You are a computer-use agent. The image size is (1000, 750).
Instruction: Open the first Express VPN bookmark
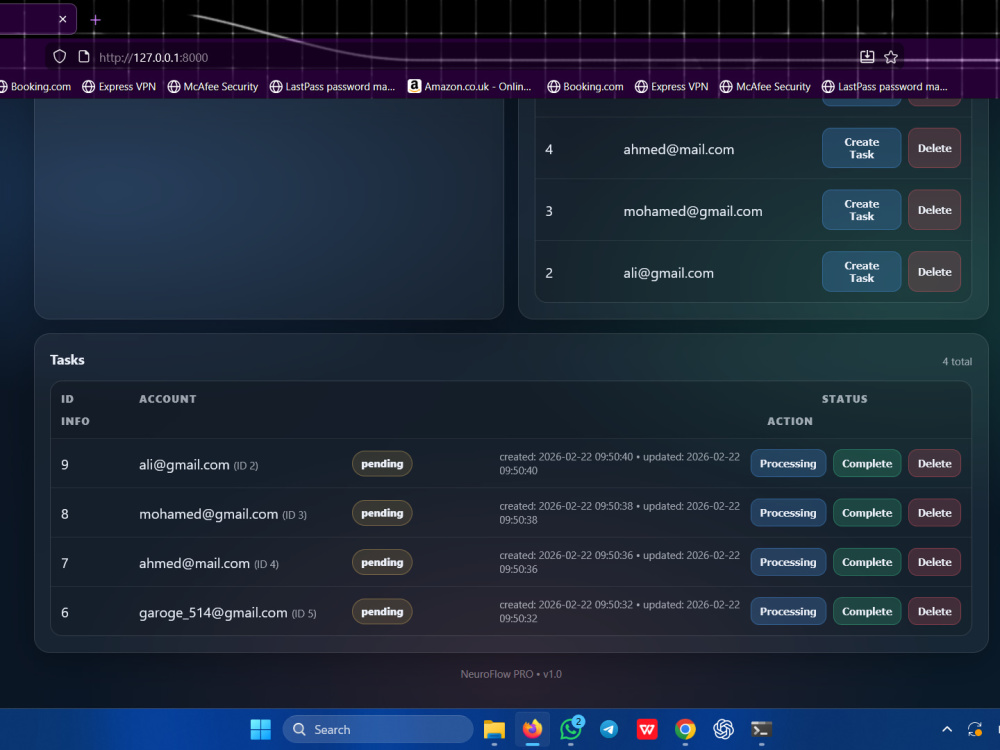point(119,86)
